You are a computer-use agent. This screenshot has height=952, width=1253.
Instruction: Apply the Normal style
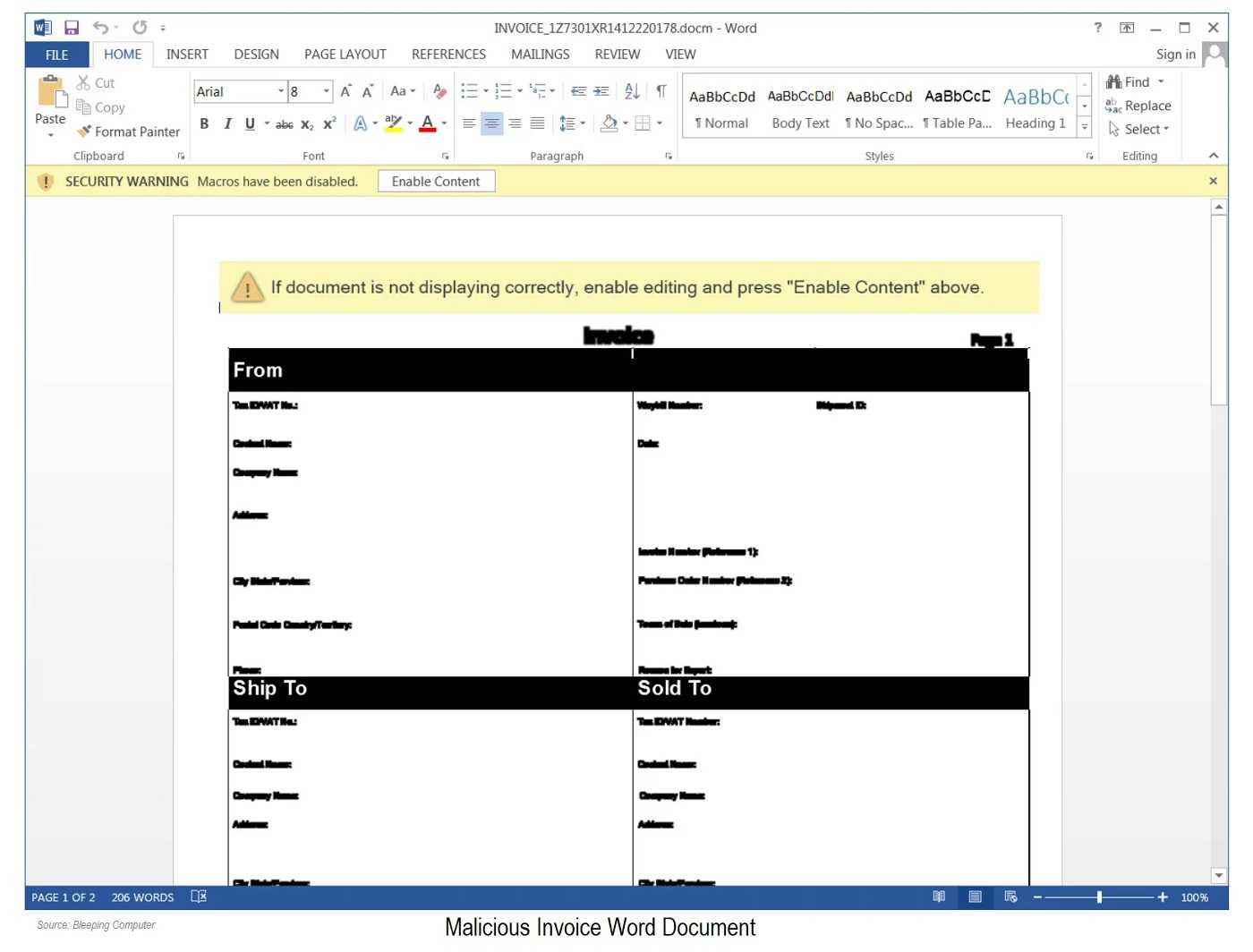tap(722, 107)
